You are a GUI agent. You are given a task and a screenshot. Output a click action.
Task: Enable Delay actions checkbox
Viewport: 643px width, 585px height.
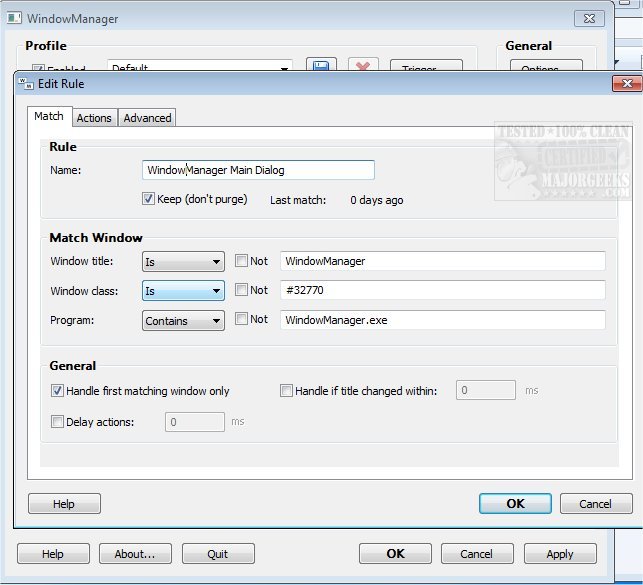pyautogui.click(x=57, y=421)
